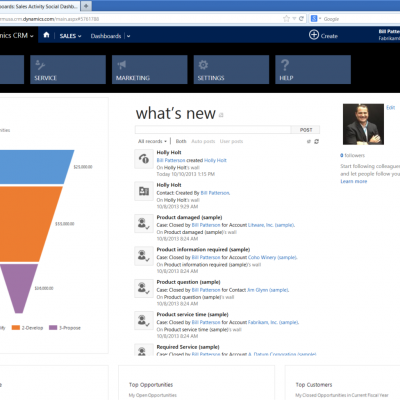
Task: Reload page using browser refresh icon
Action: coord(301,19)
